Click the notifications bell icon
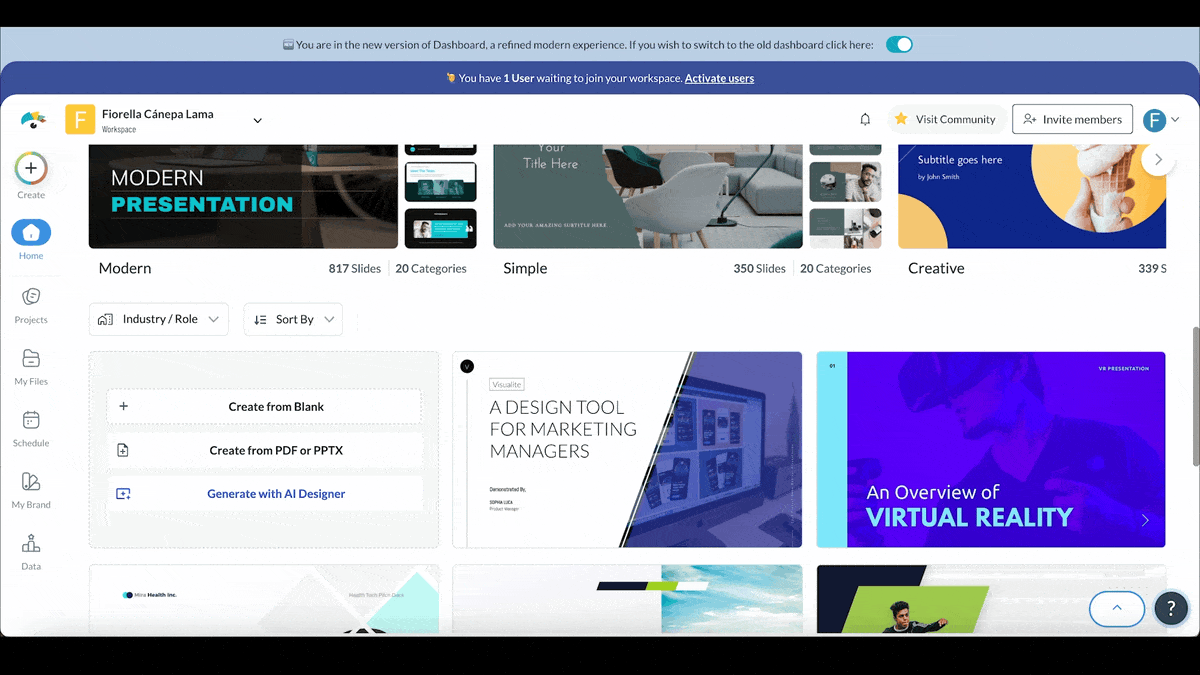The height and width of the screenshot is (675, 1200). (x=865, y=119)
